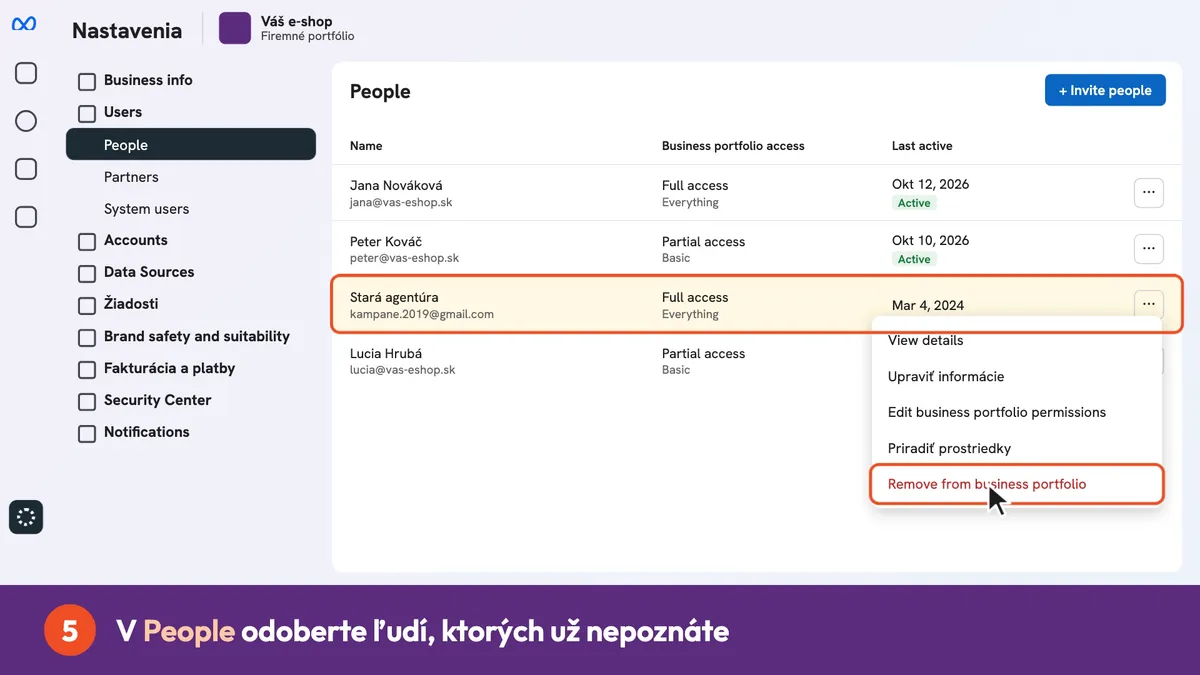1200x675 pixels.
Task: Click the Váš e-shop portfolio name
Action: [296, 21]
